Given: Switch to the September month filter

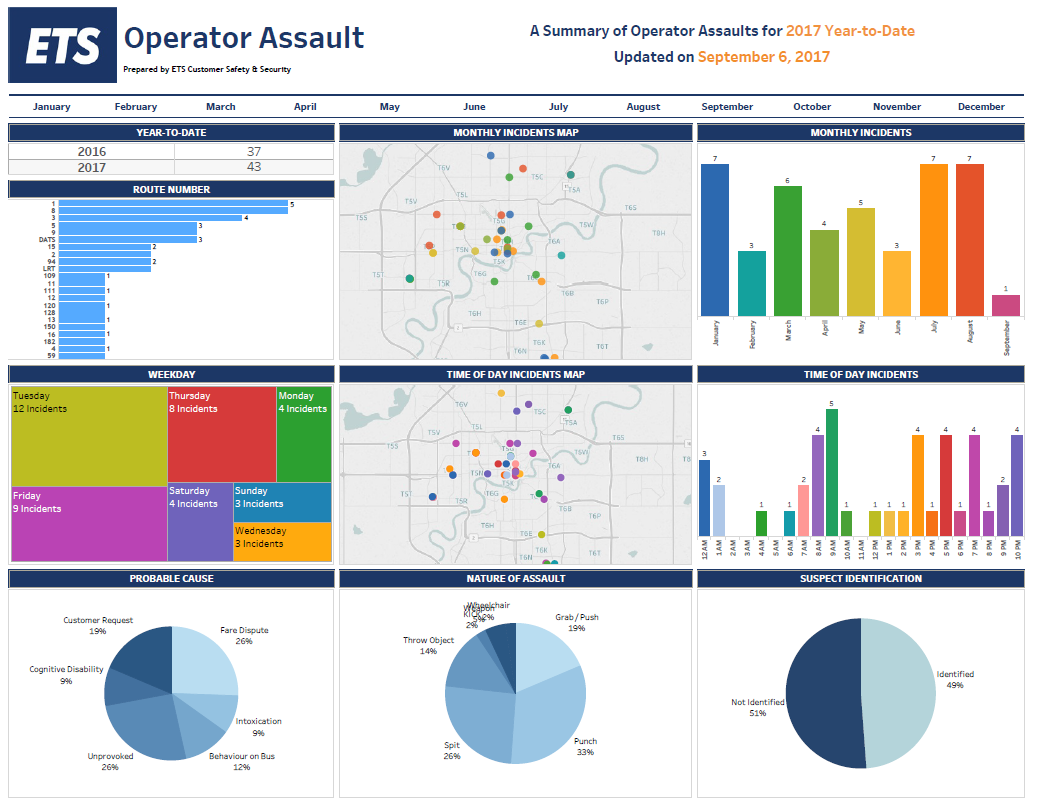Looking at the screenshot, I should 727,107.
